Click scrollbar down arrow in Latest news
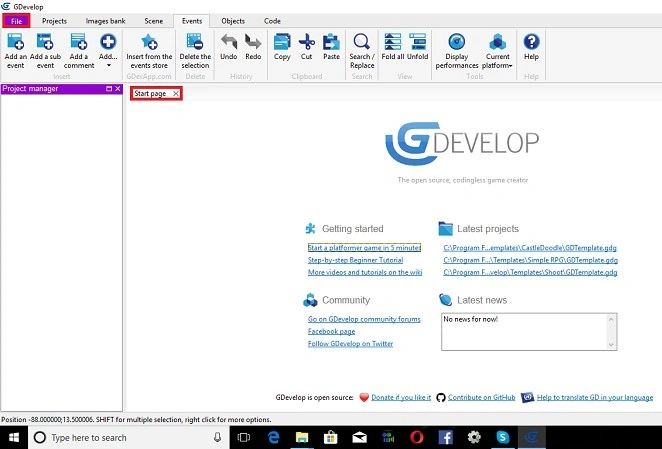 611,345
